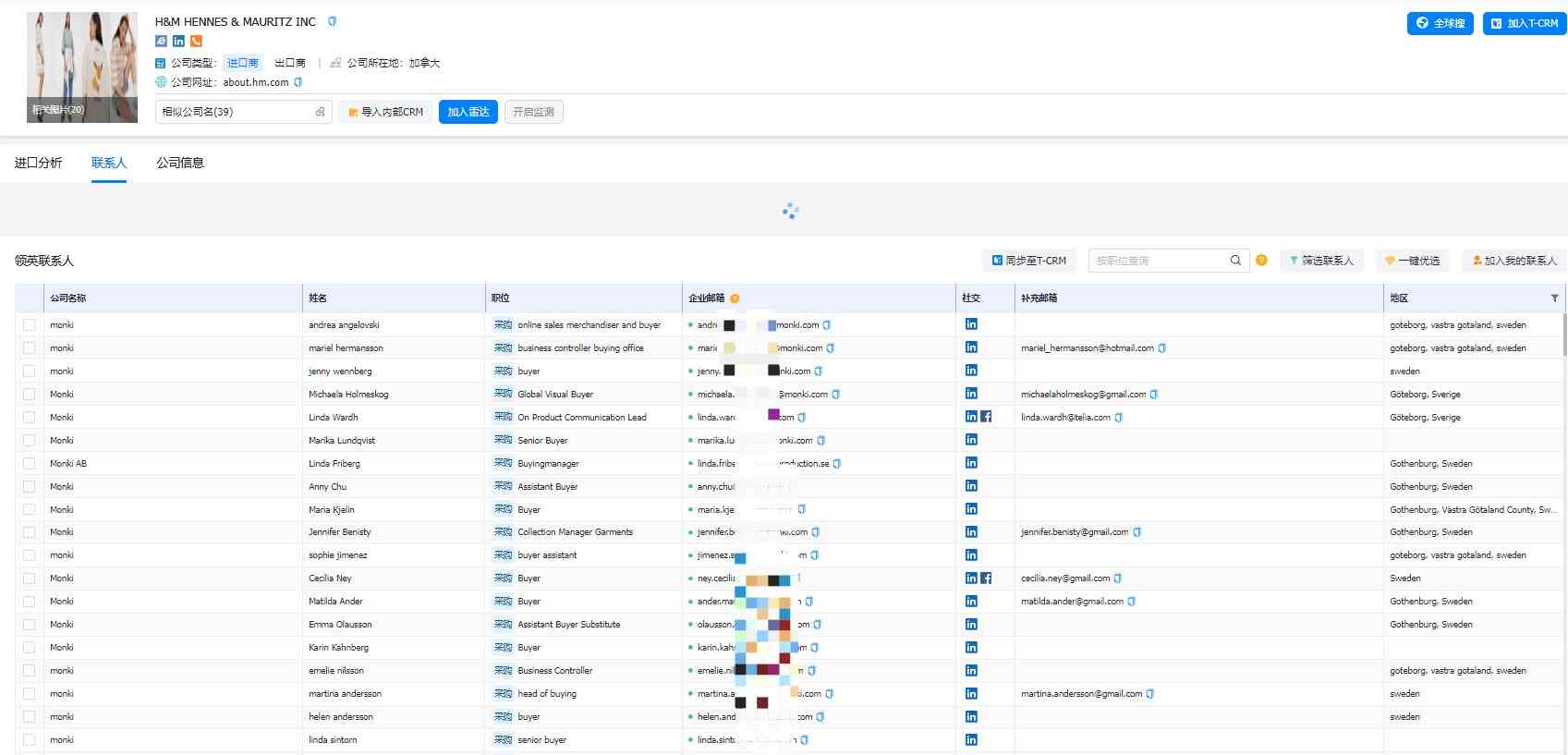This screenshot has height=755, width=1568.
Task: Open LinkedIn profile of andrea angelovski
Action: [971, 324]
